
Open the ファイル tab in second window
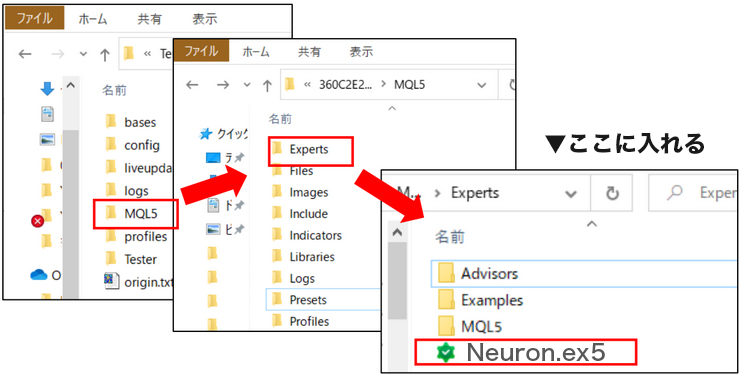pyautogui.click(x=202, y=51)
